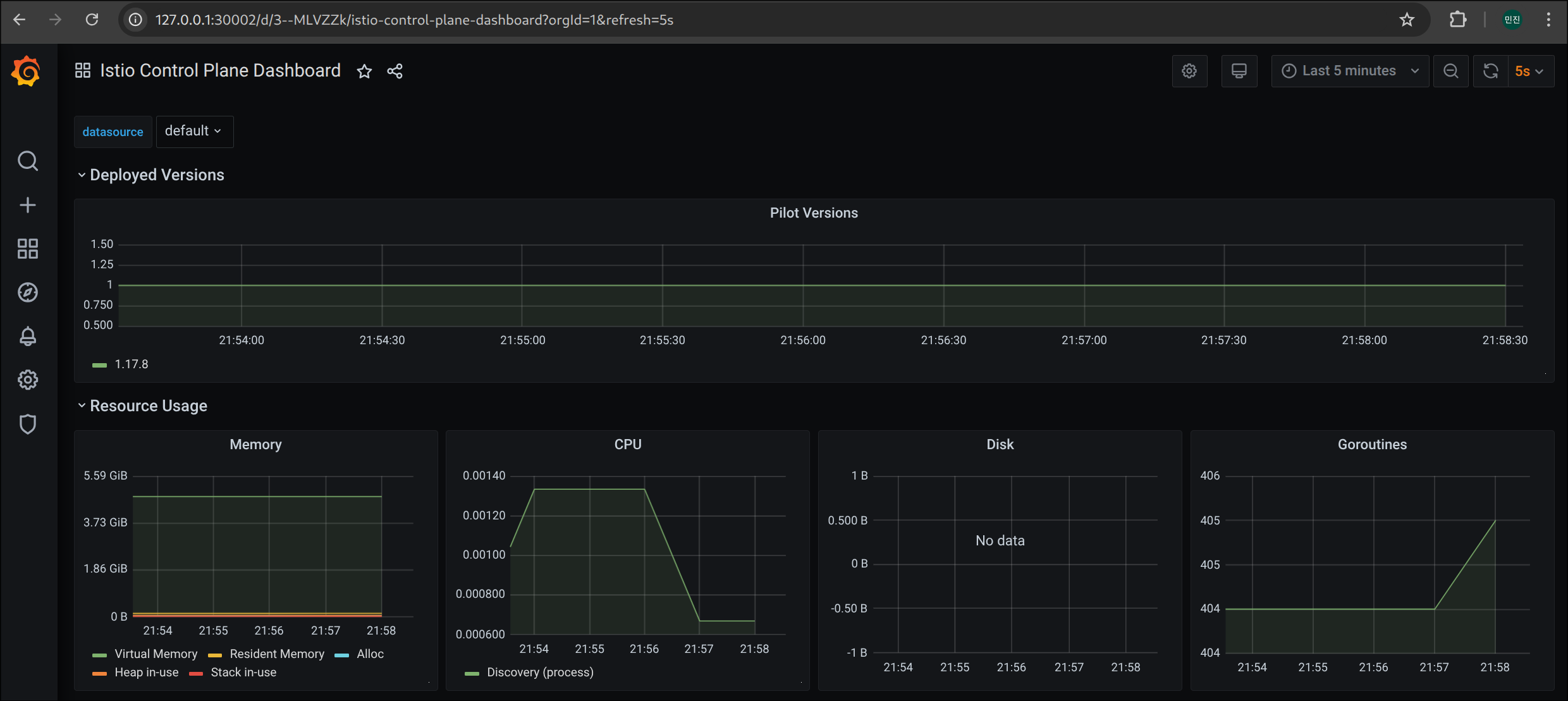Star the Istio Control Plane Dashboard
This screenshot has width=1568, height=701.
(x=364, y=71)
